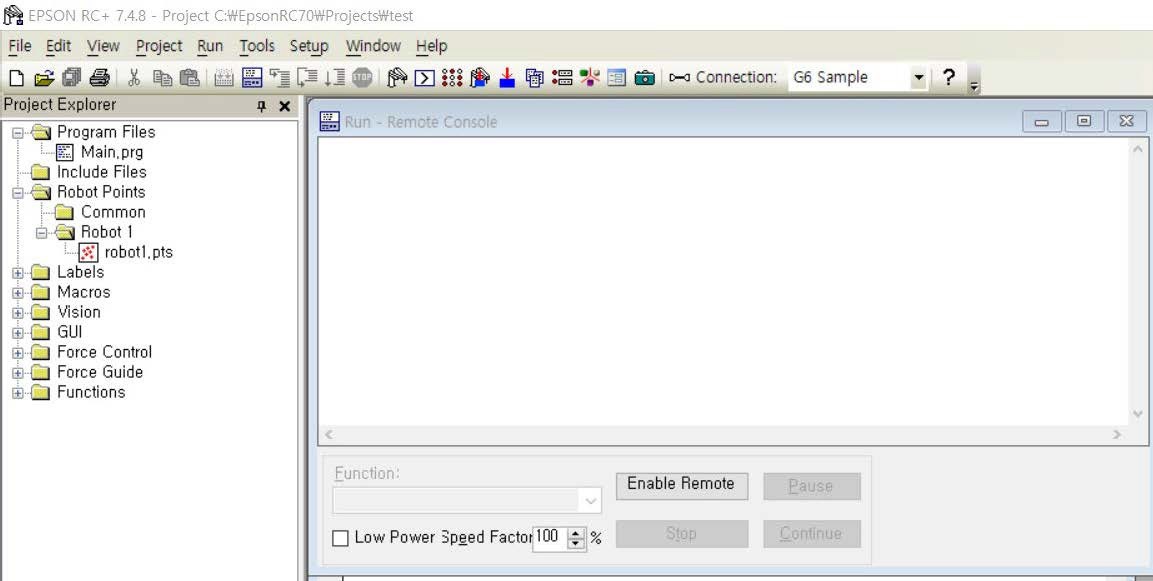1153x581 pixels.
Task: Expand the Force Guide folder
Action: [18, 373]
